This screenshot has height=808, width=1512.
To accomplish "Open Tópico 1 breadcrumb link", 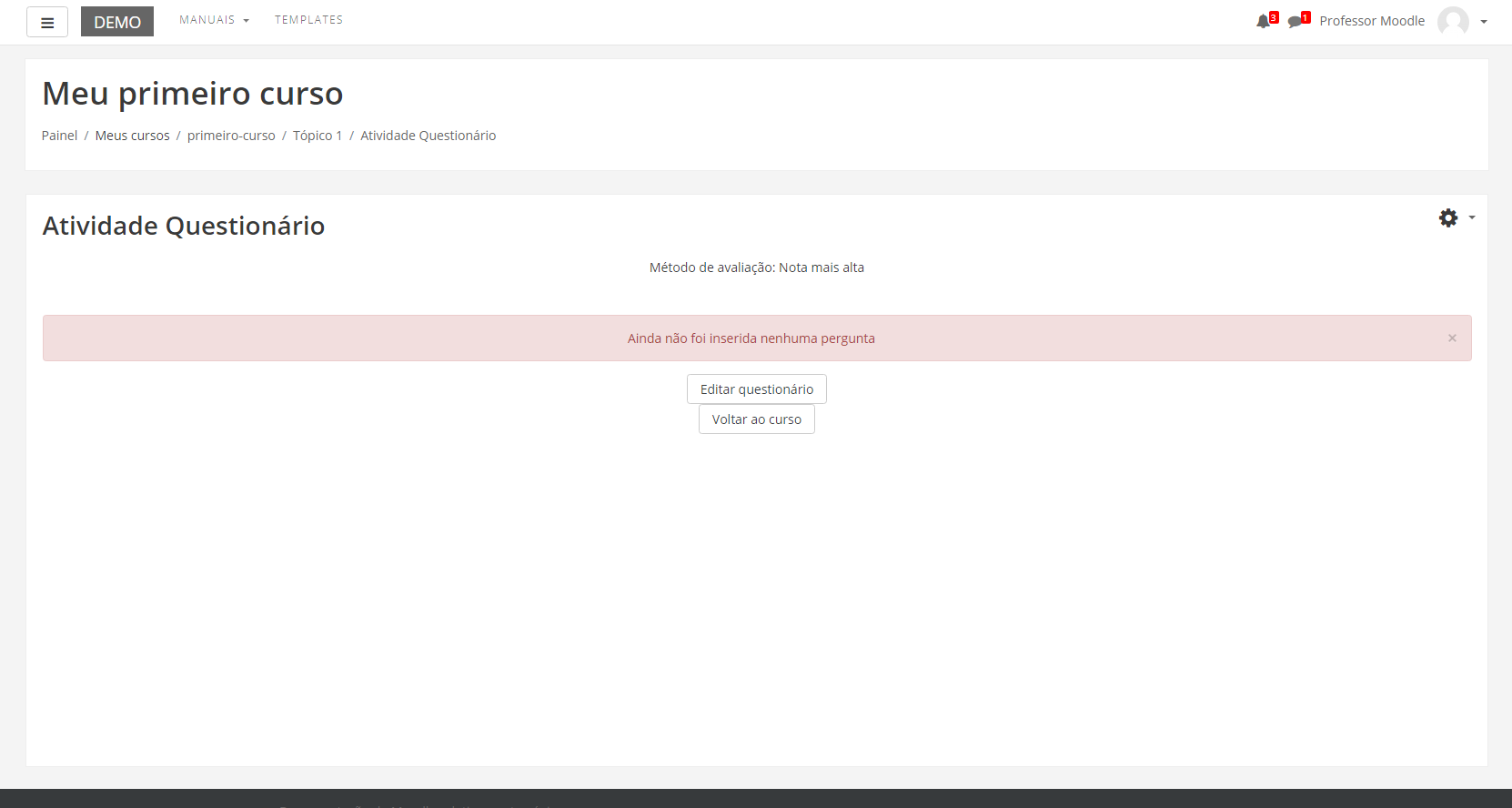I will click(318, 136).
